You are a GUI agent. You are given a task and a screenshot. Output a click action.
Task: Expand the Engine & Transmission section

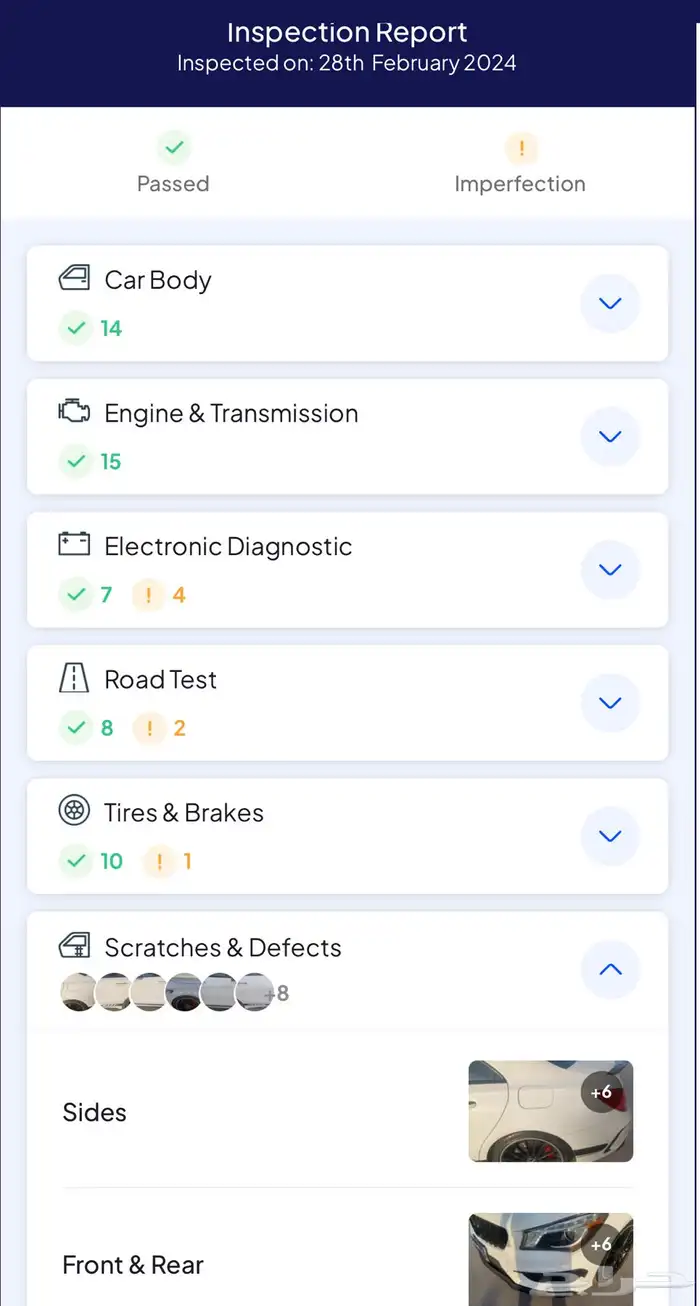(x=610, y=436)
